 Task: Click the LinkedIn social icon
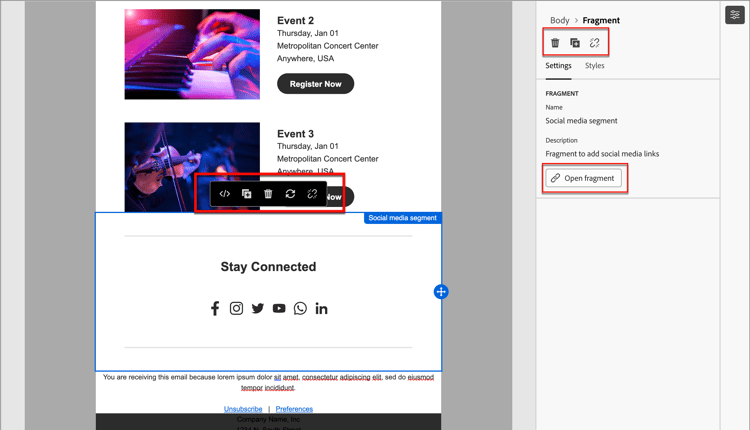tap(321, 309)
